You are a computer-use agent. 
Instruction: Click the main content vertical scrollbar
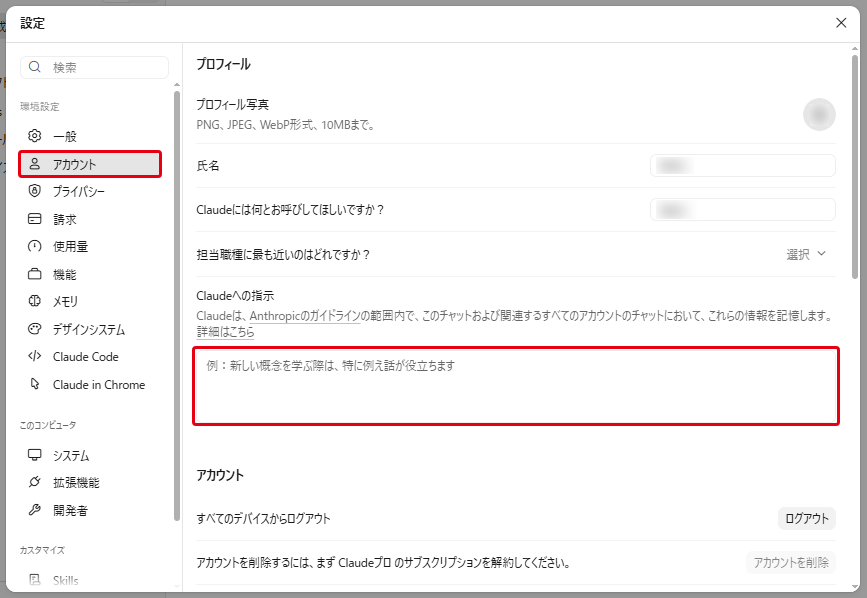point(855,166)
